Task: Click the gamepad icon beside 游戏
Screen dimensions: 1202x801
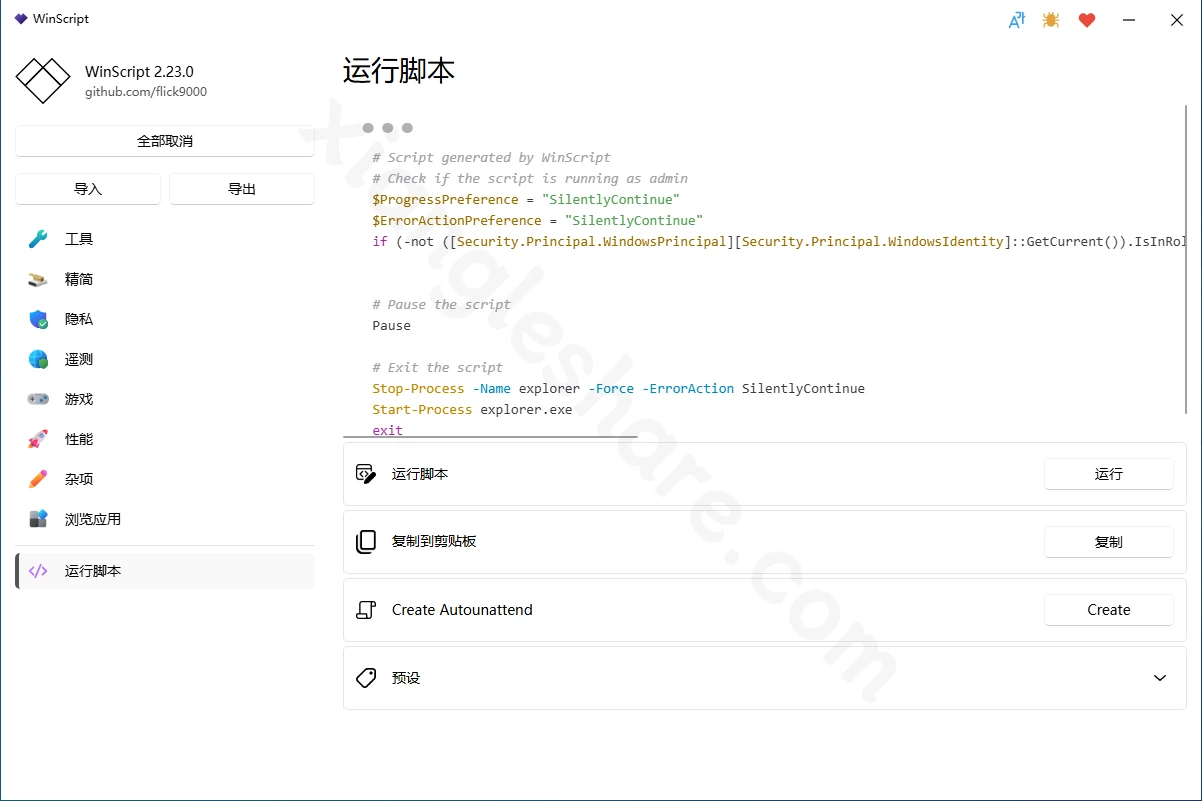Action: [38, 399]
